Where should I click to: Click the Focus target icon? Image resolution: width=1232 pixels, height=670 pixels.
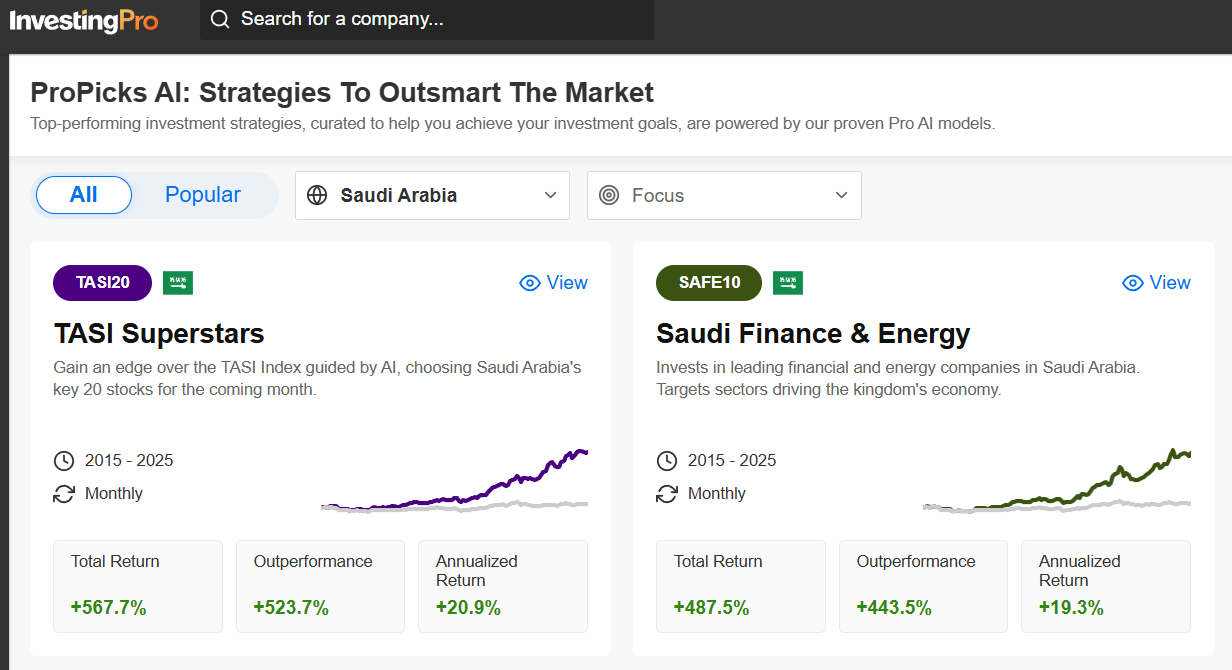tap(609, 195)
